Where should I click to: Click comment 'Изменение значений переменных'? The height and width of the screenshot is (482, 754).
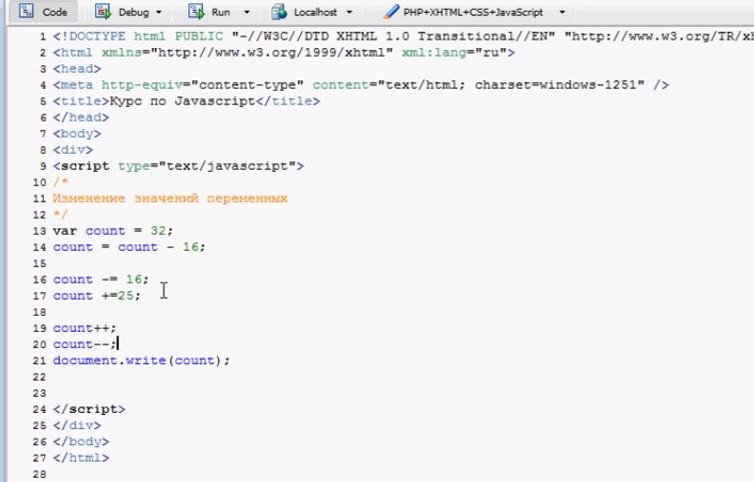[170, 199]
